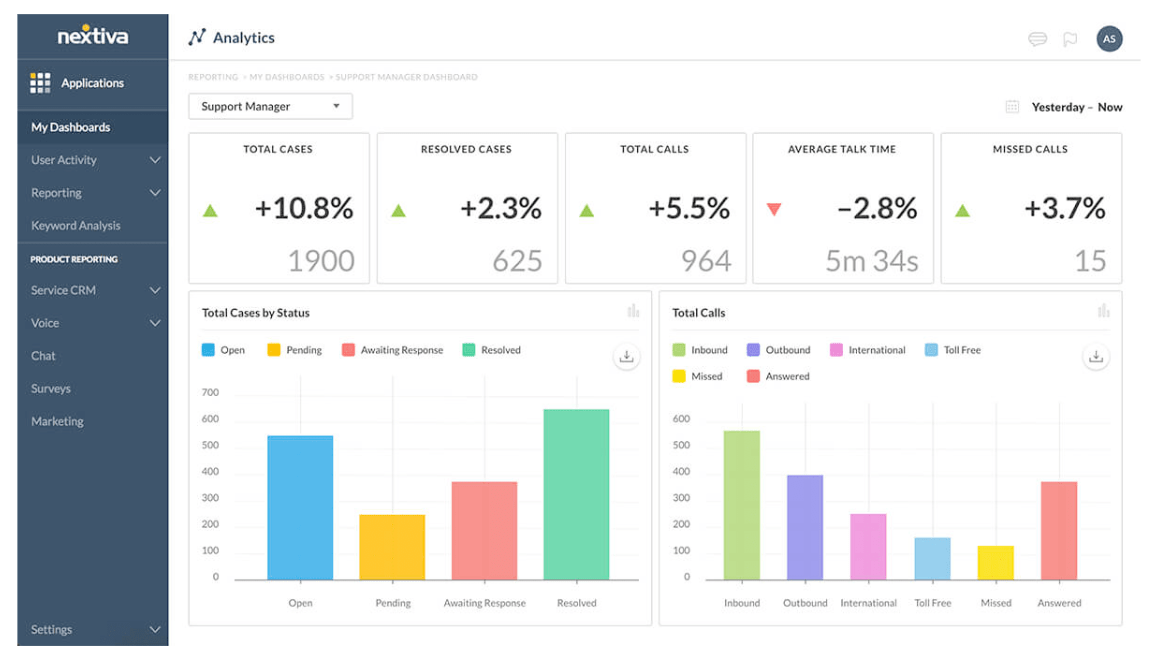
Task: Click the Reporting breadcrumb link
Action: (213, 77)
